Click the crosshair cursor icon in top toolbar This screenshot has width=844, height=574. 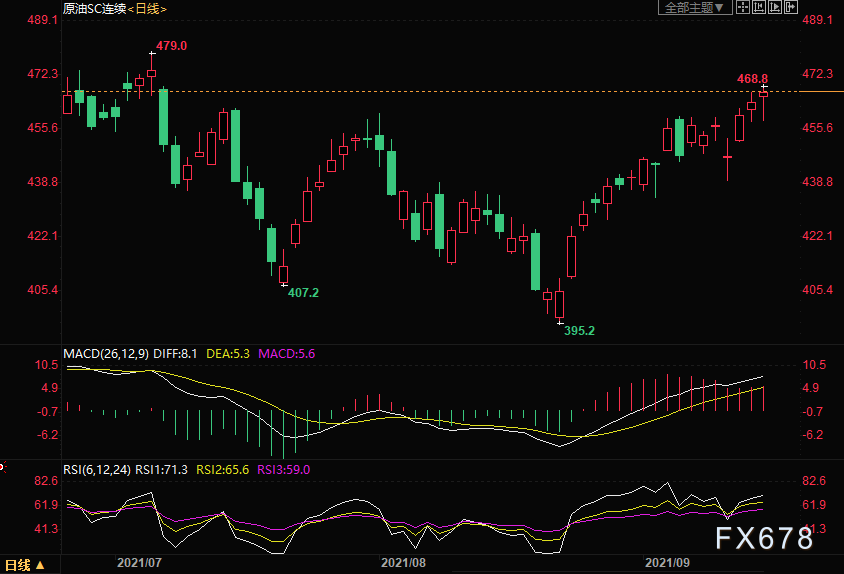tap(743, 8)
